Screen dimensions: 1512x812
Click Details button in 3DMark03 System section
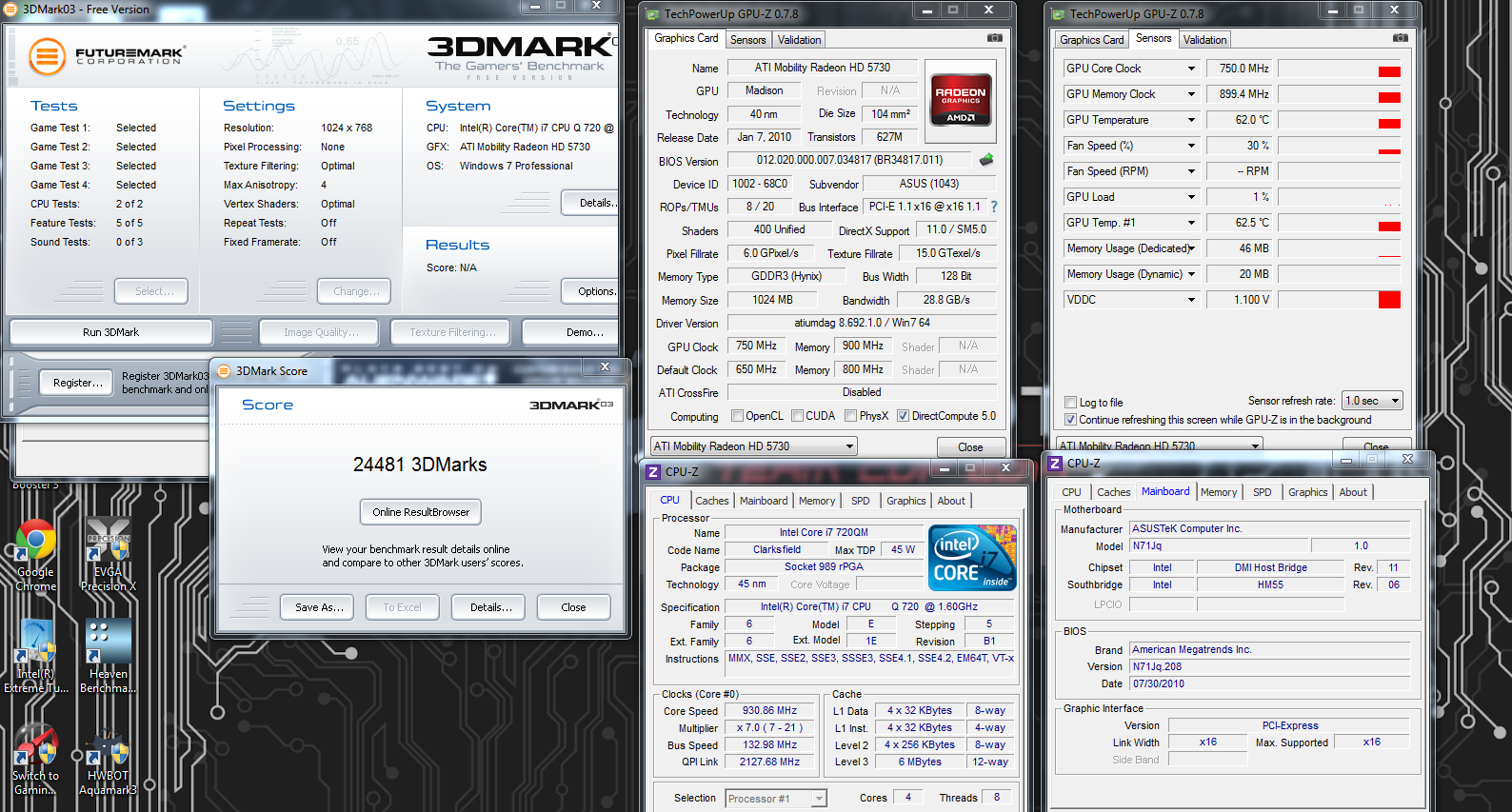pyautogui.click(x=590, y=203)
